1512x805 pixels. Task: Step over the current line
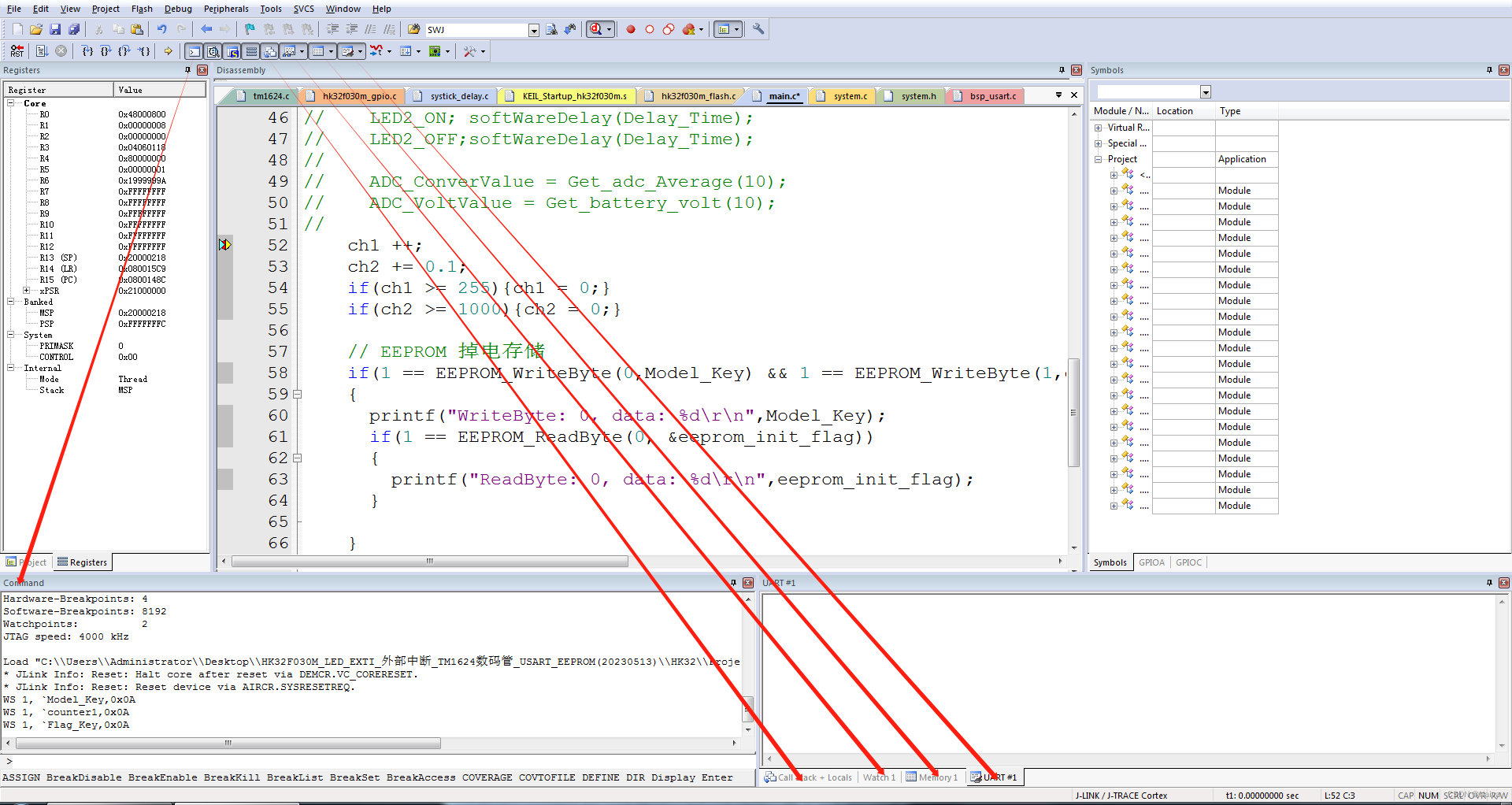[106, 51]
